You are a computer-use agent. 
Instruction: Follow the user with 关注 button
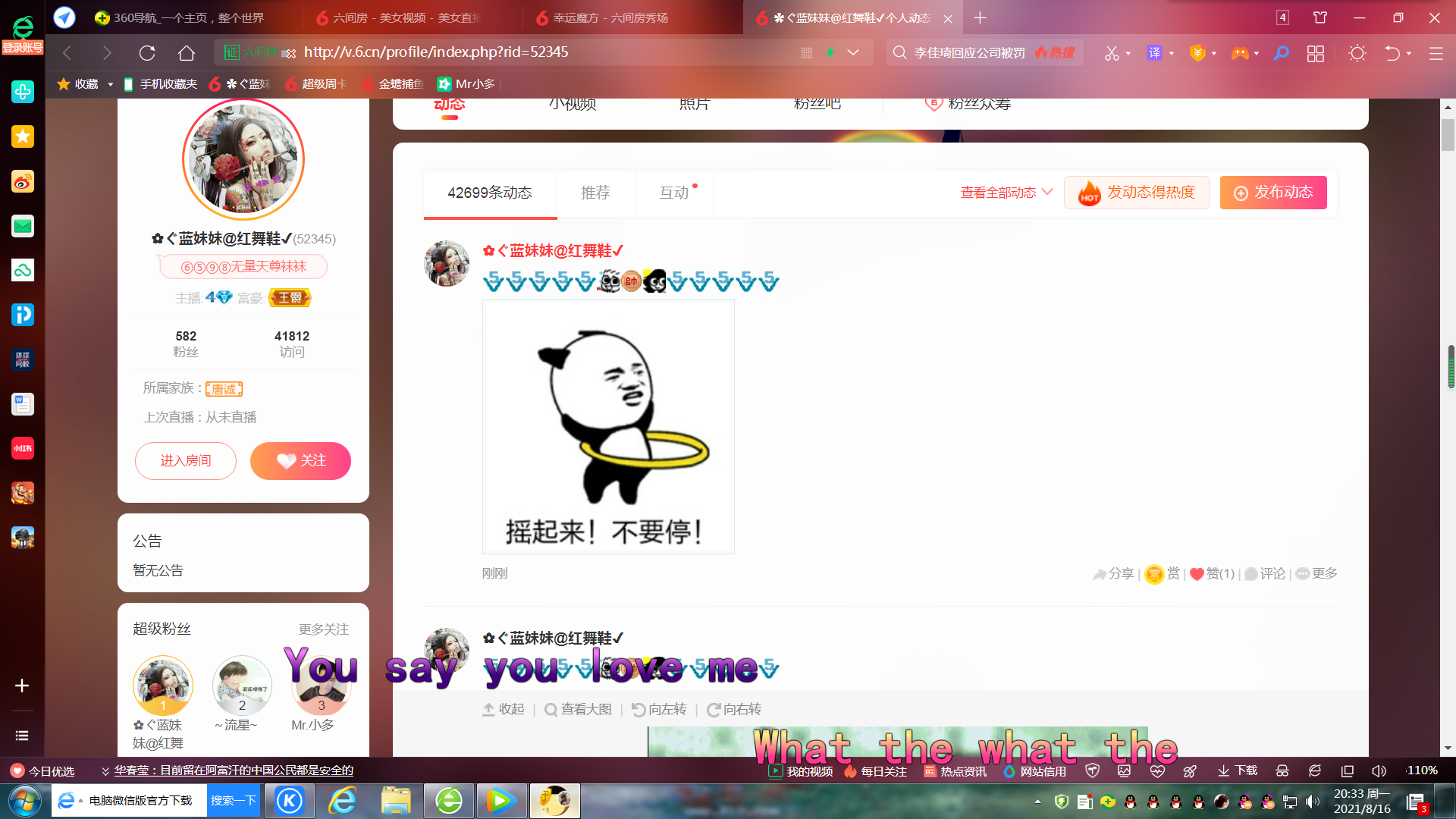pyautogui.click(x=300, y=461)
